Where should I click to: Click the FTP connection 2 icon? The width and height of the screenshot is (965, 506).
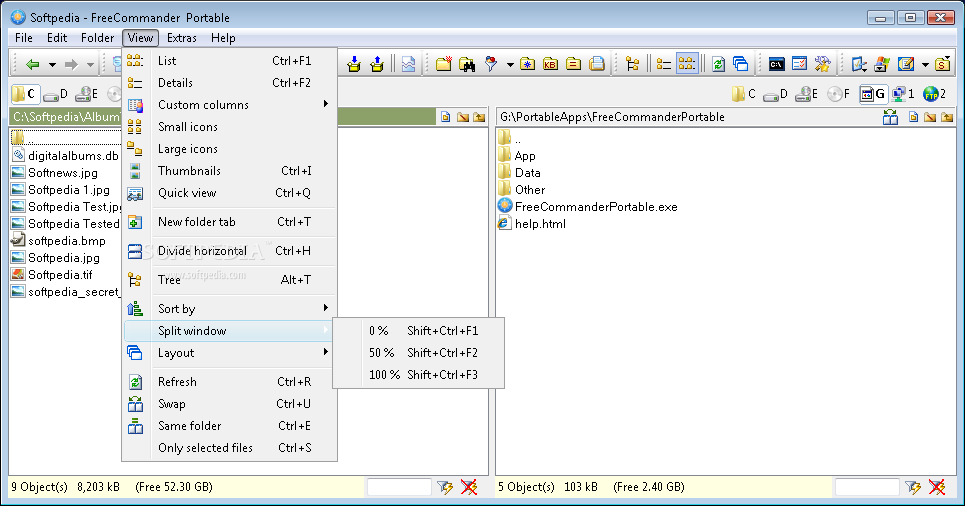coord(934,94)
